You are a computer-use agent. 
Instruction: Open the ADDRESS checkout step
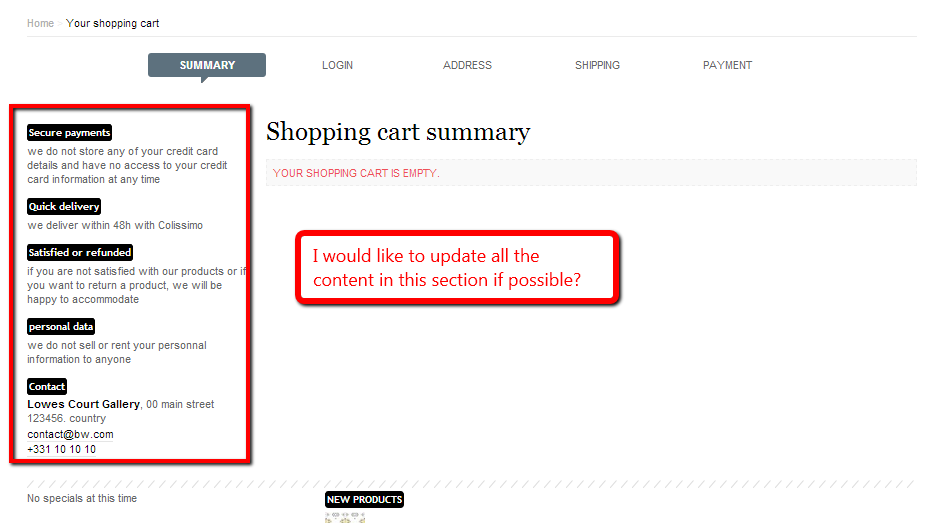click(x=467, y=65)
